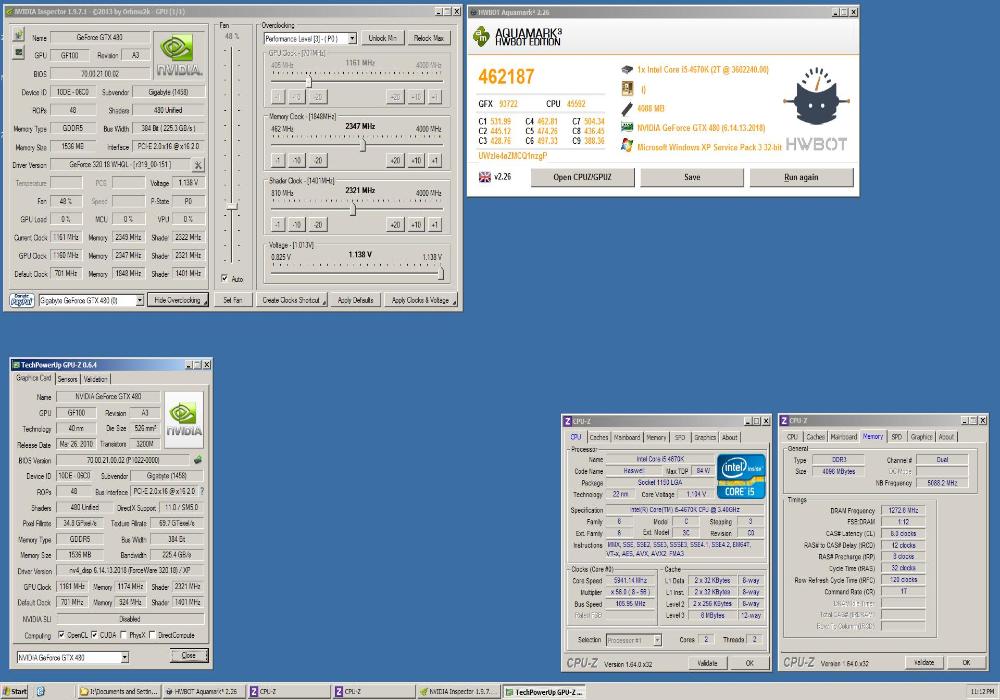Open SPD tab in right CPU-Z window
Screen dimensions: 1000x700
[897, 437]
